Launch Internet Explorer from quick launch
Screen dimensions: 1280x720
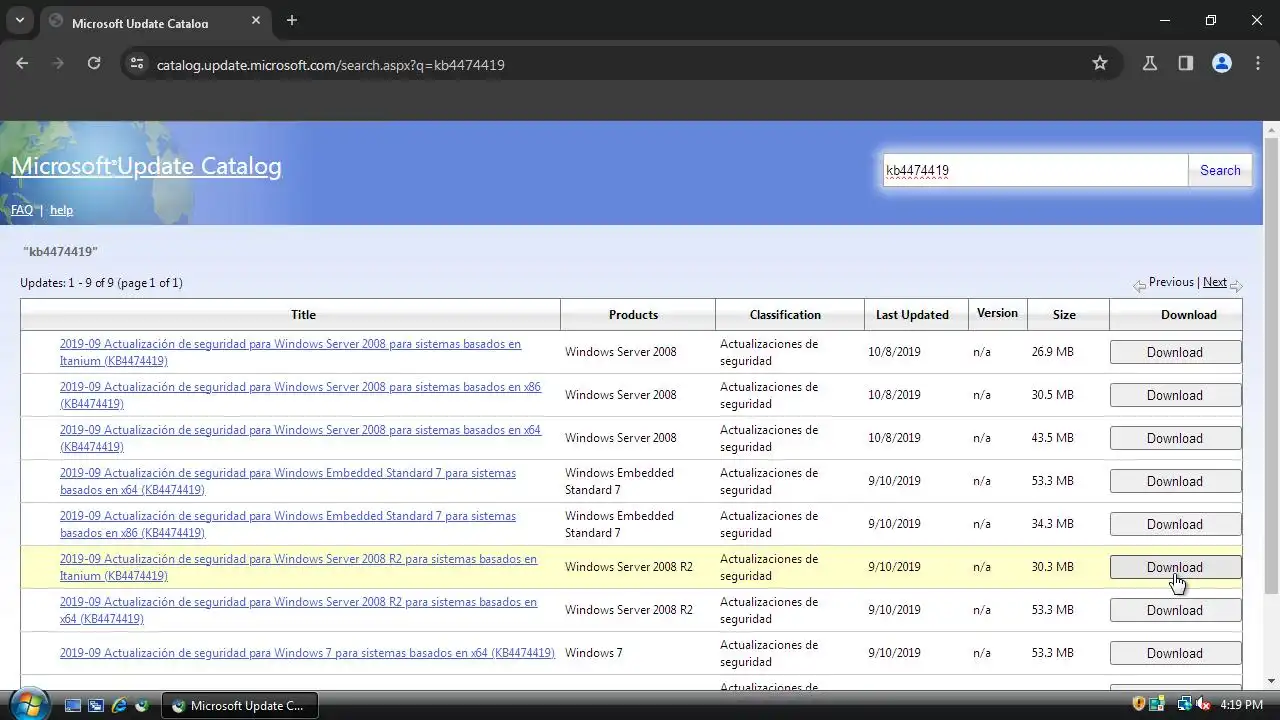[x=119, y=705]
